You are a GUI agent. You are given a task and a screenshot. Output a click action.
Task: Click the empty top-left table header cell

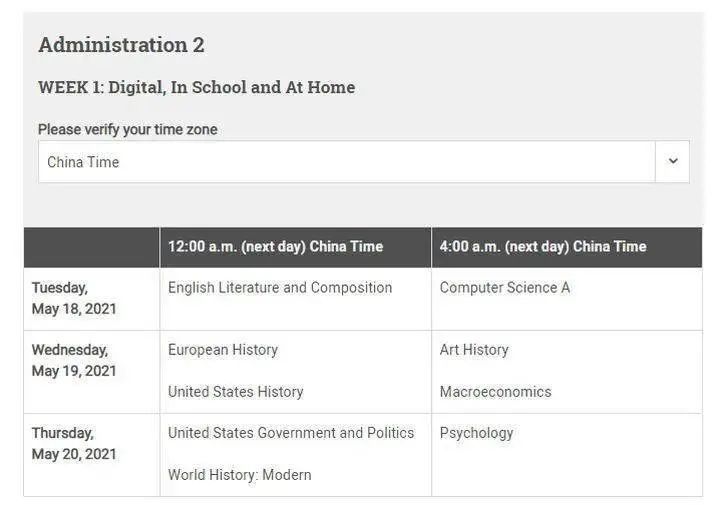(92, 247)
